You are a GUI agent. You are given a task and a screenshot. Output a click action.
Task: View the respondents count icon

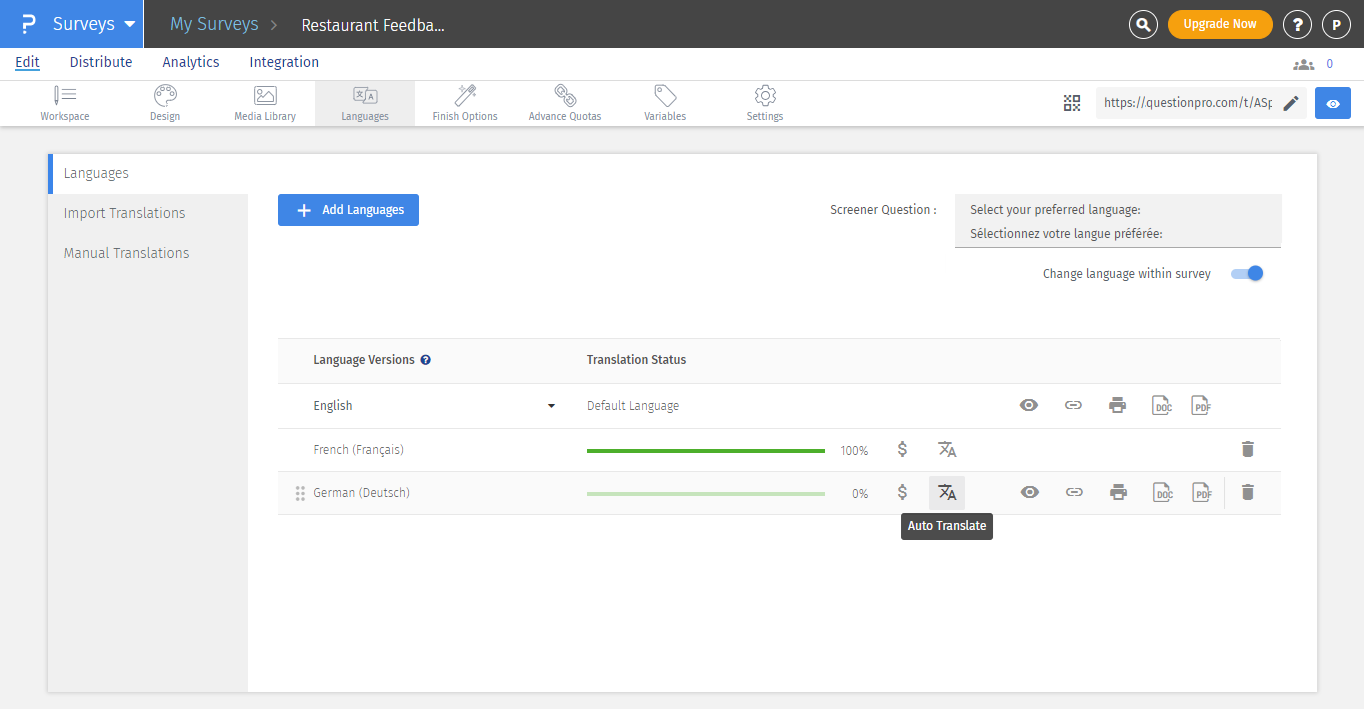pos(1303,64)
